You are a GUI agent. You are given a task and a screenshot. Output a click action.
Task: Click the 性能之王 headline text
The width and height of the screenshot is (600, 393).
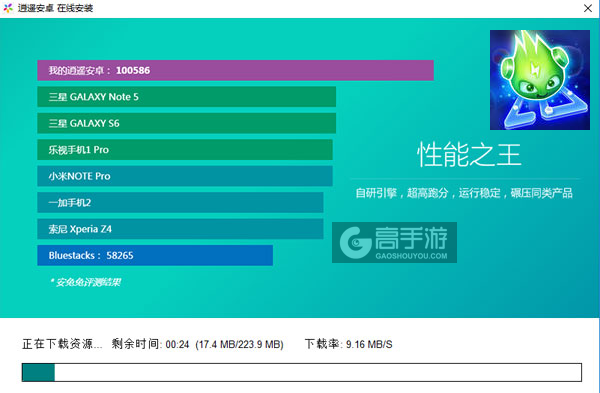tap(469, 155)
